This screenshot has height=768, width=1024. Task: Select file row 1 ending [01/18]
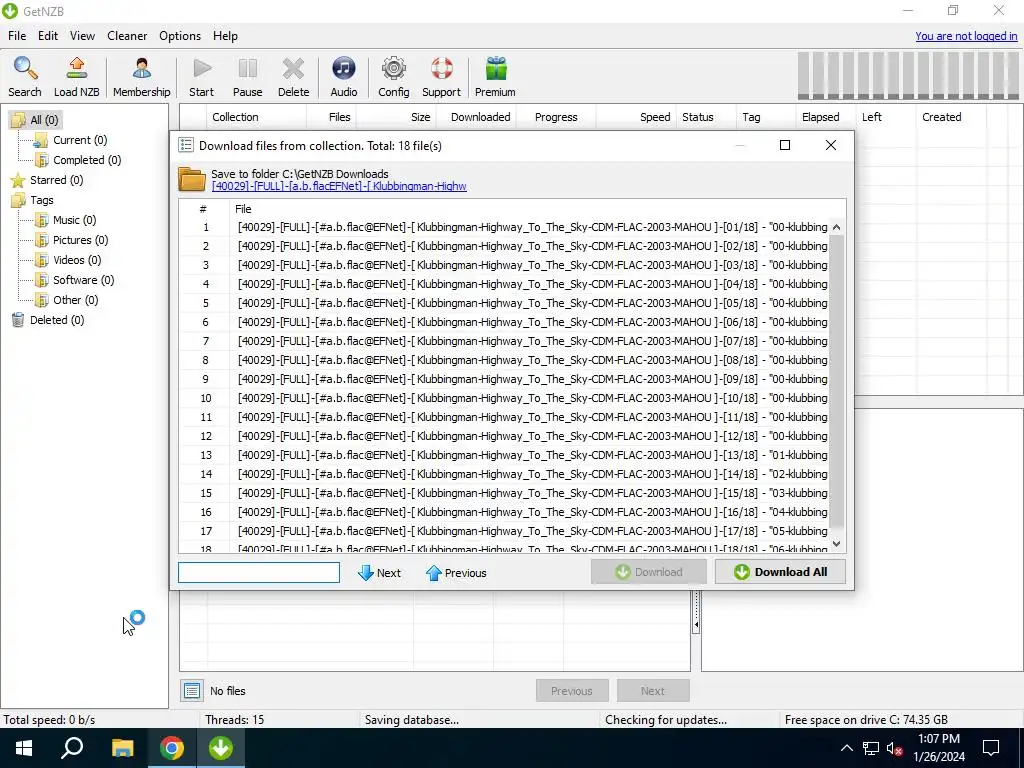[x=504, y=227]
